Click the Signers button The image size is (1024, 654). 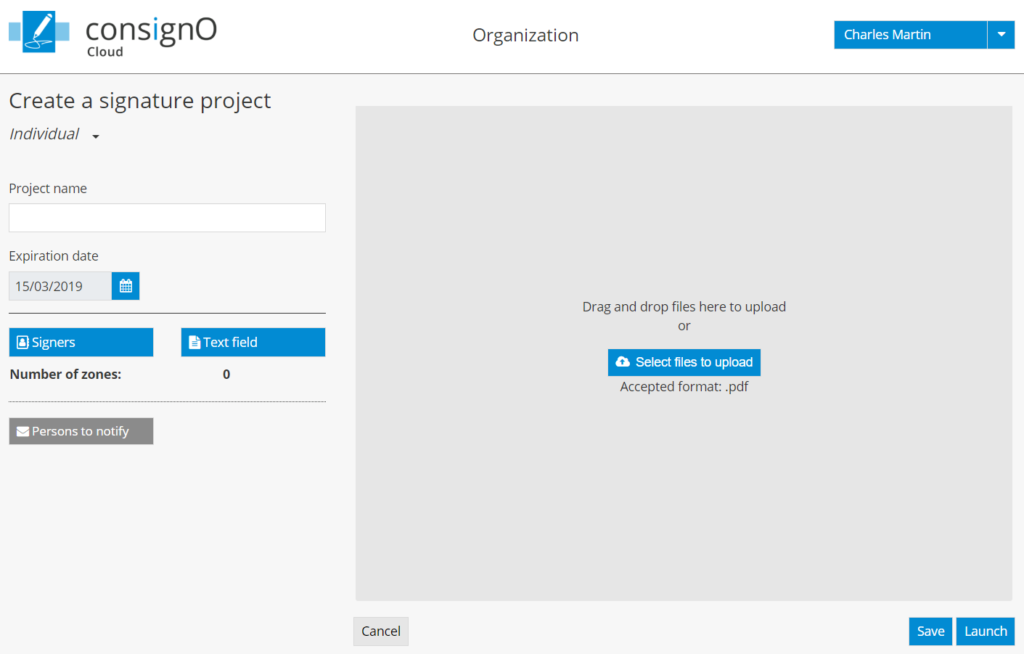80,341
